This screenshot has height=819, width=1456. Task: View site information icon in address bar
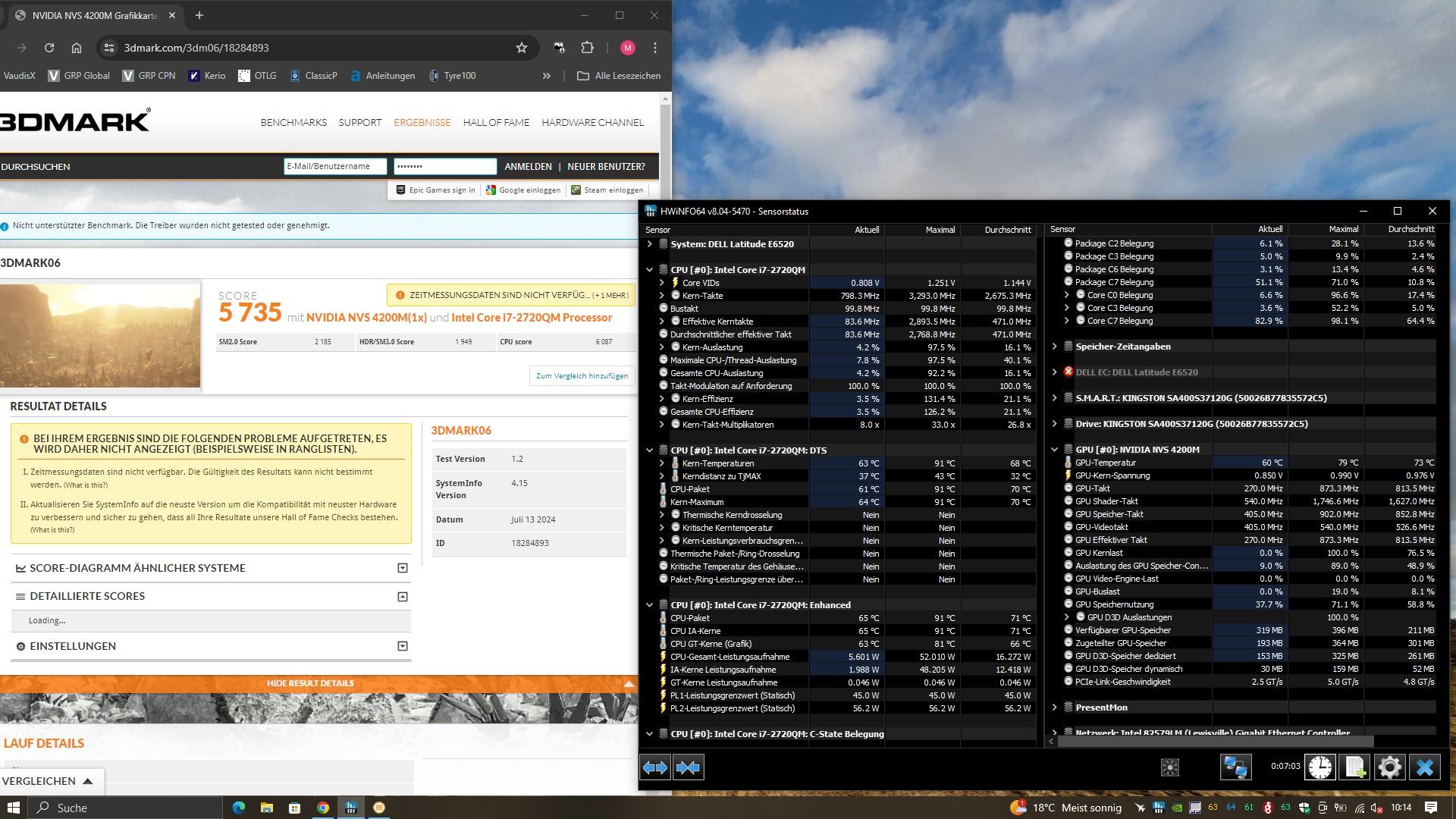click(109, 48)
